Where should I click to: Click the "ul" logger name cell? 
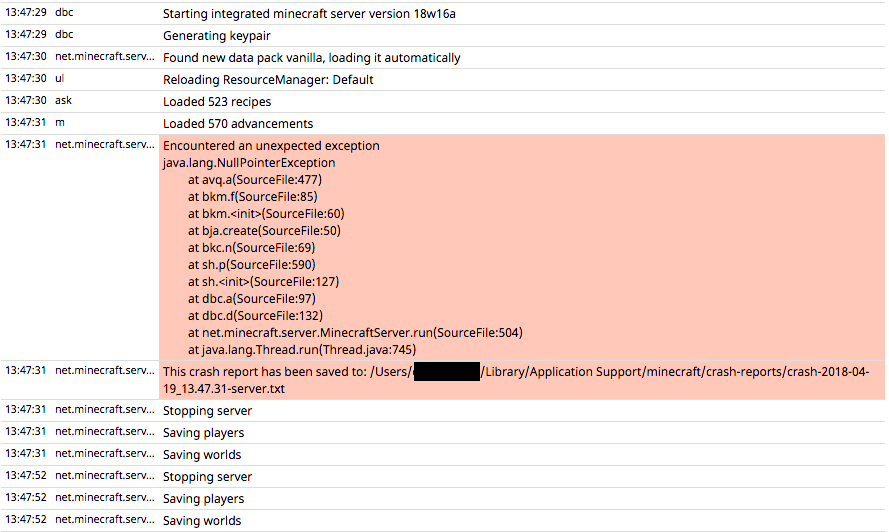[x=60, y=80]
